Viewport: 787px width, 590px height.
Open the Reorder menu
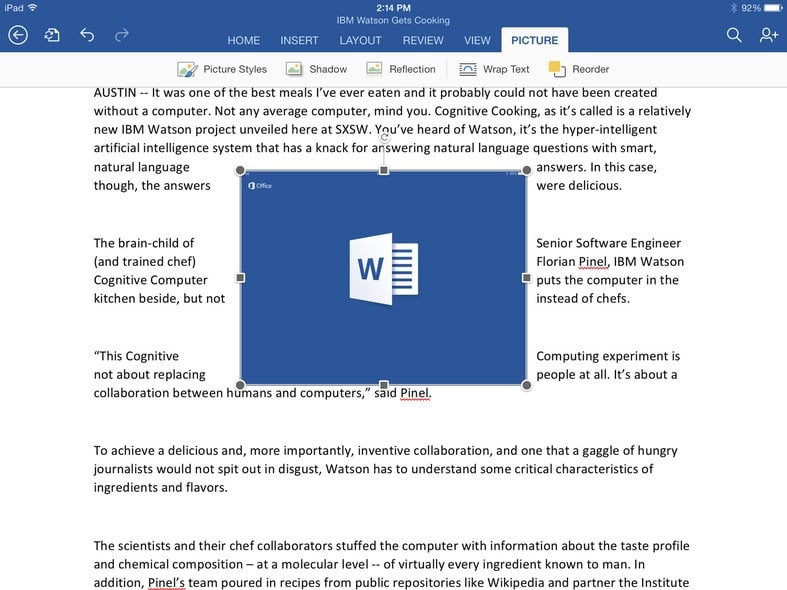[x=579, y=69]
